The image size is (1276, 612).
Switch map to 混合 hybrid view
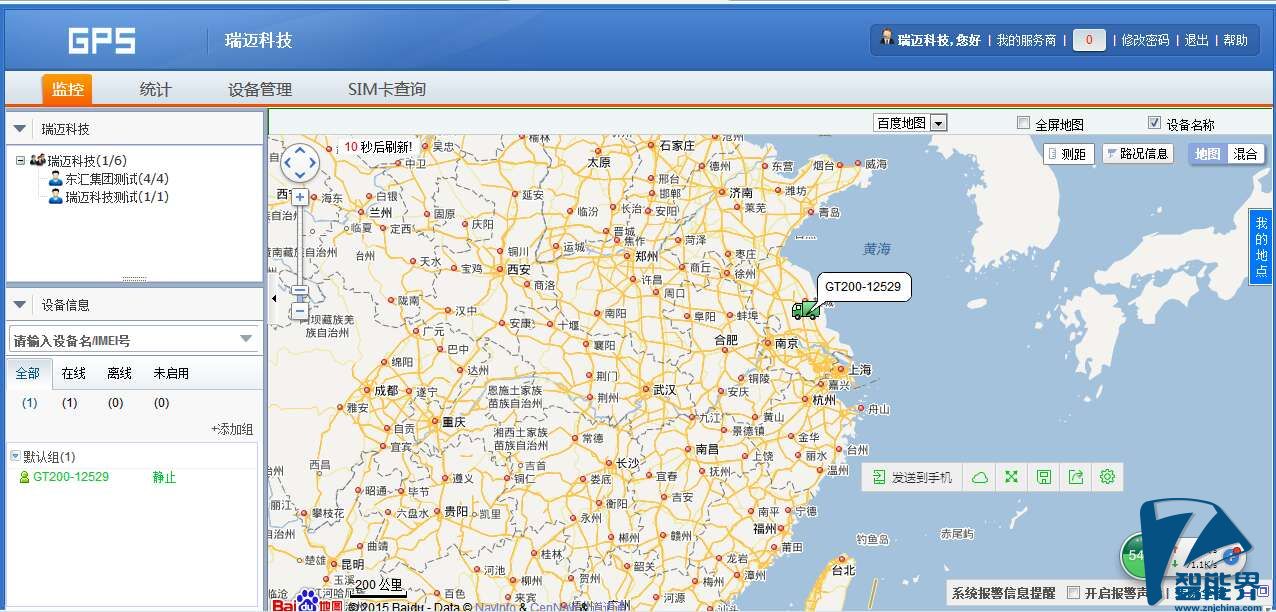[x=1246, y=154]
